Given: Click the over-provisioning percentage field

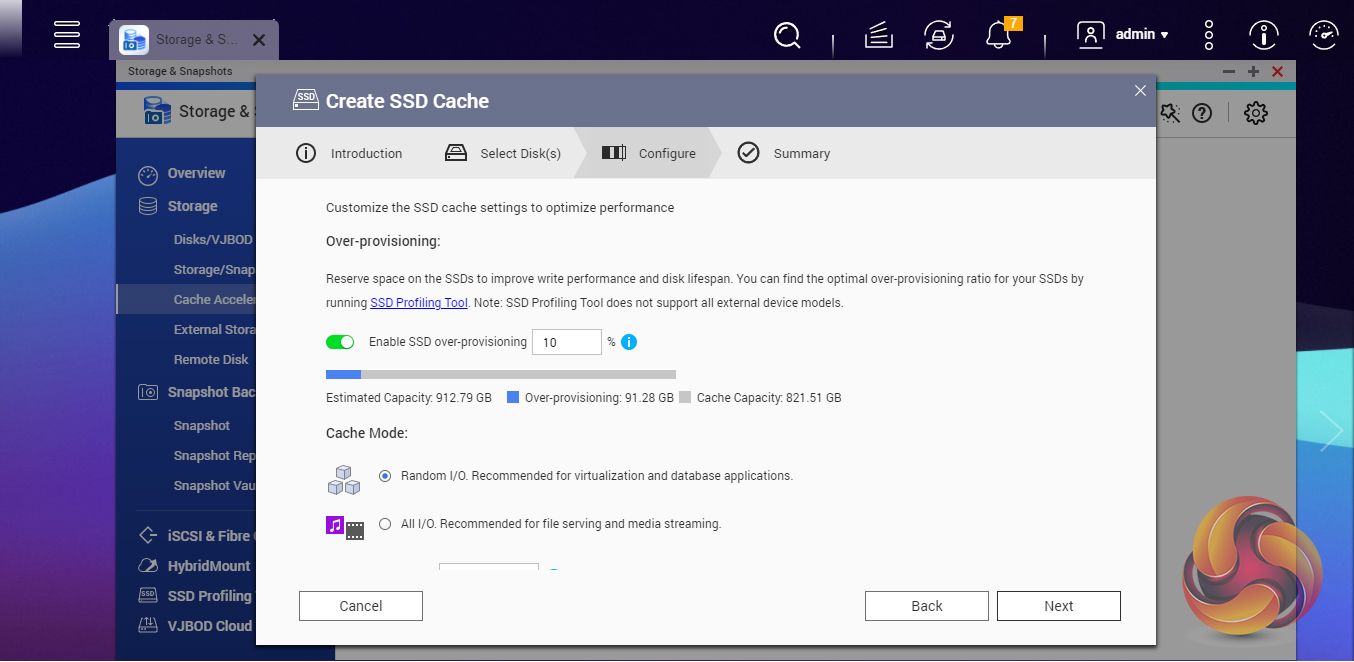Looking at the screenshot, I should pos(566,342).
